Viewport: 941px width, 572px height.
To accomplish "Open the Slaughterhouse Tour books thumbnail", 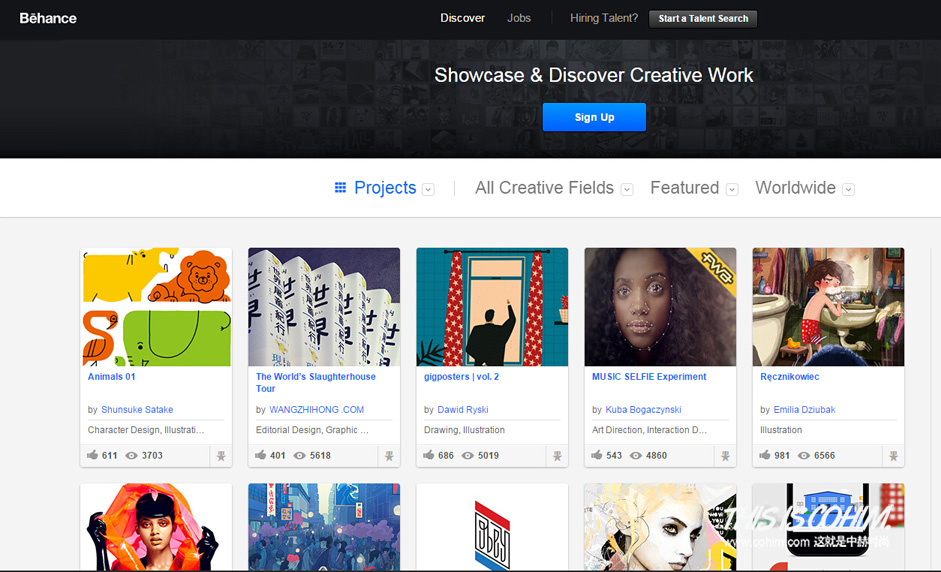I will (x=324, y=307).
